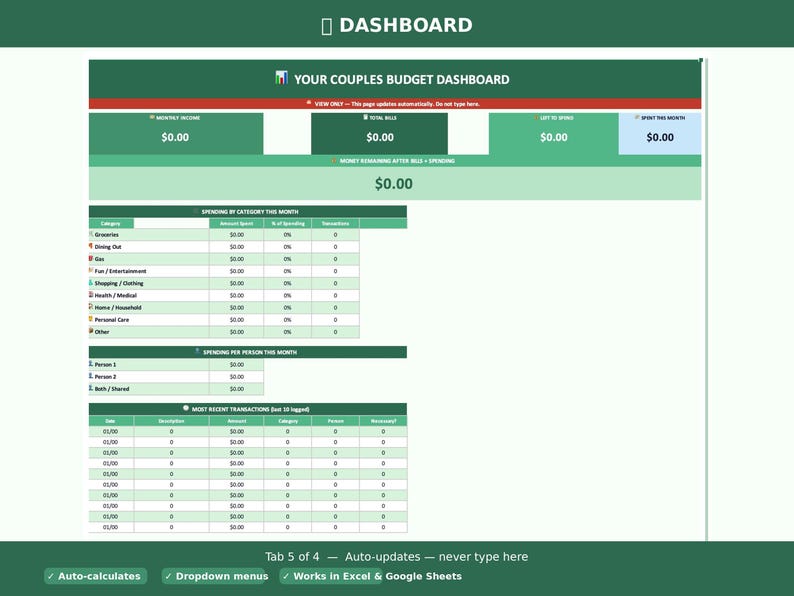Screen dimensions: 794x596
Task: Click the Dropdown menus badge
Action: coord(215,576)
